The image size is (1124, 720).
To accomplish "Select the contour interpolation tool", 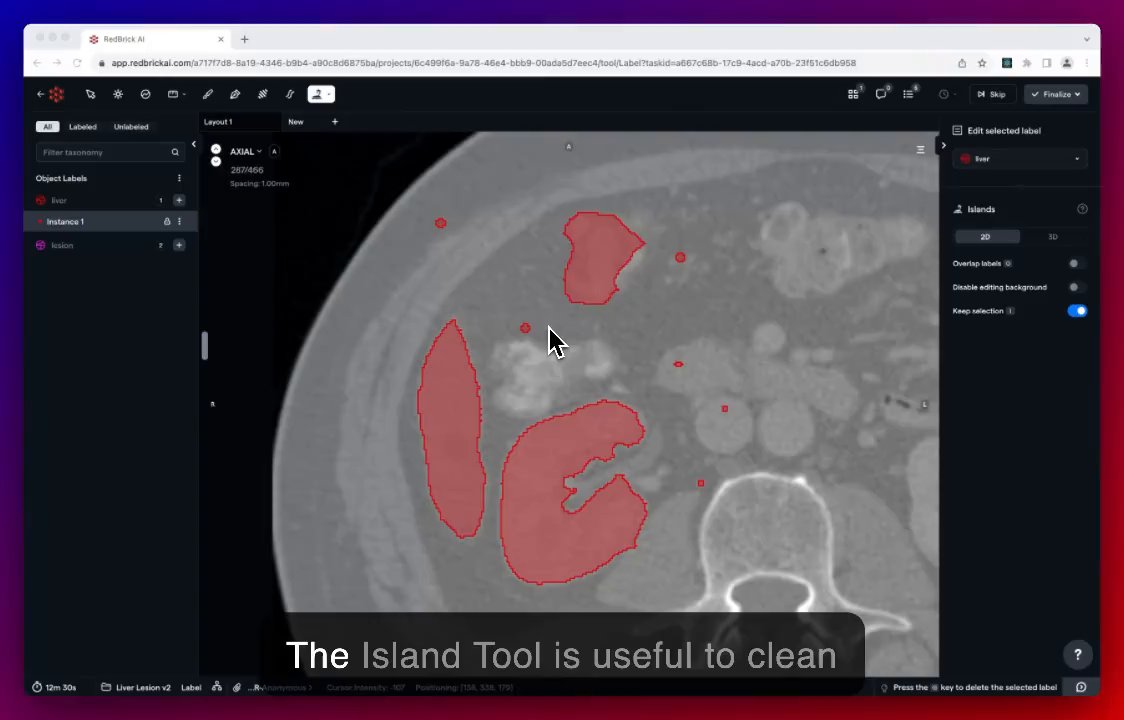I will (290, 94).
